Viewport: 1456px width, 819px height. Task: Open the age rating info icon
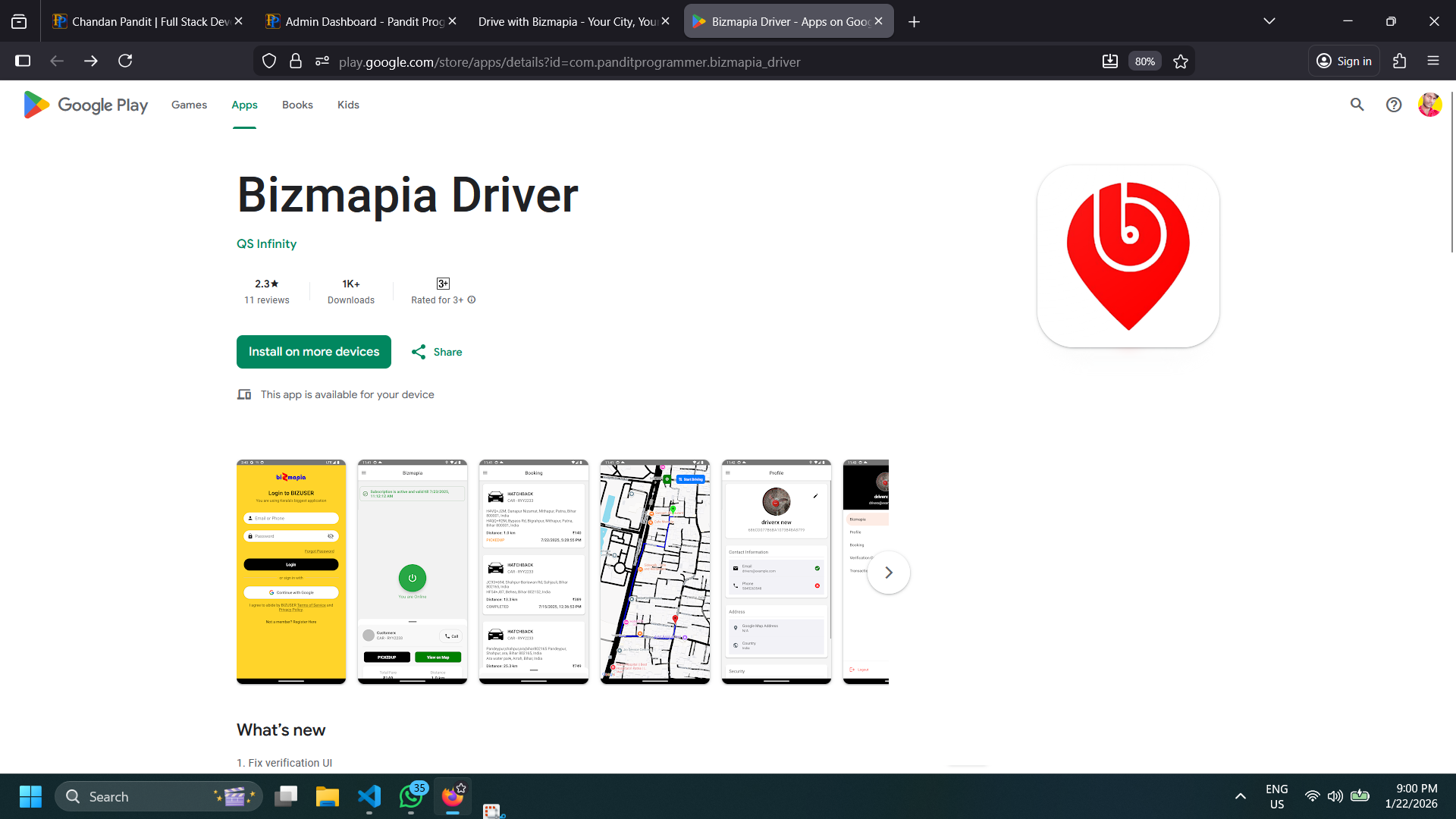tap(471, 300)
